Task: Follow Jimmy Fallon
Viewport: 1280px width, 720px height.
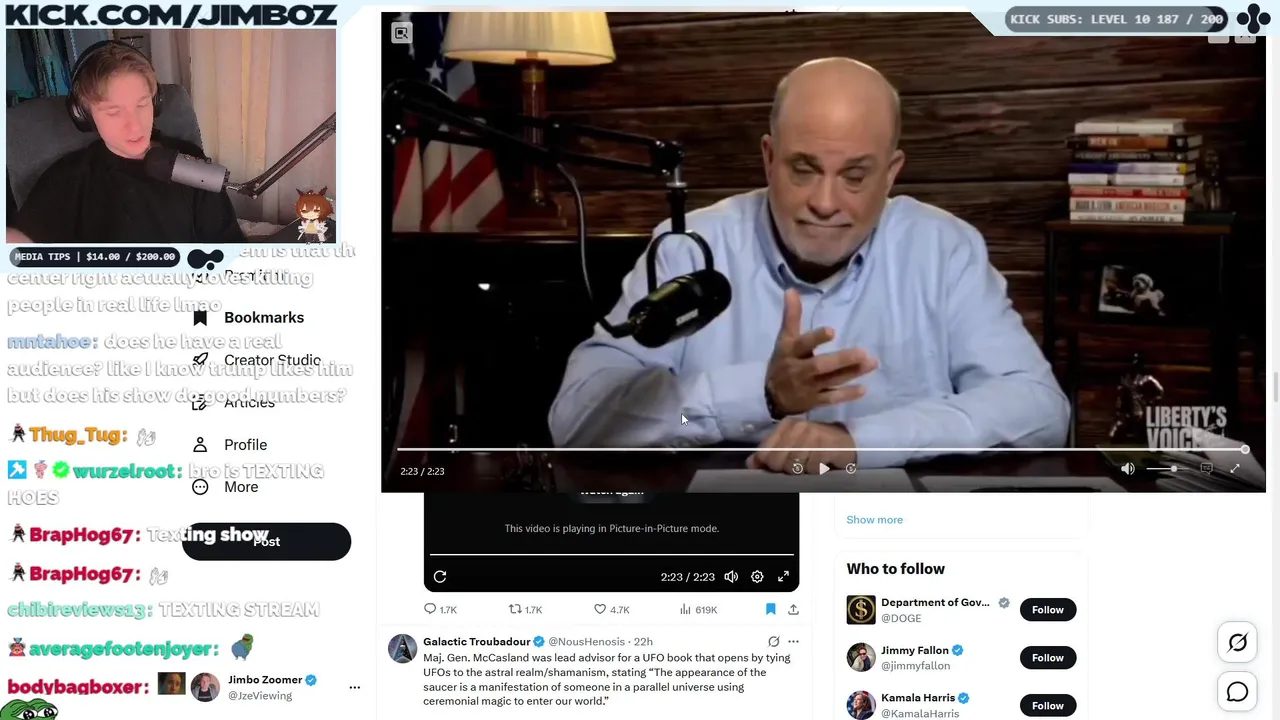Action: click(x=1047, y=657)
